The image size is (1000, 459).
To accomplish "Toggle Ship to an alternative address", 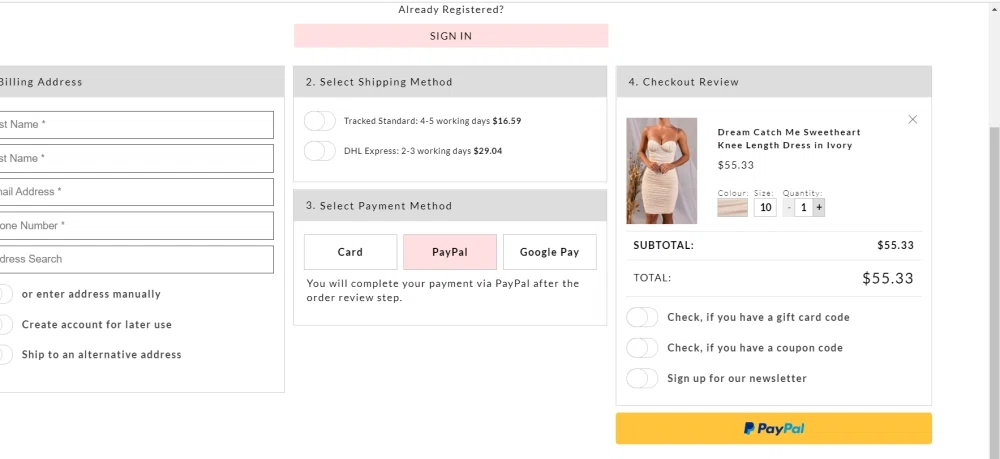I will (6, 355).
